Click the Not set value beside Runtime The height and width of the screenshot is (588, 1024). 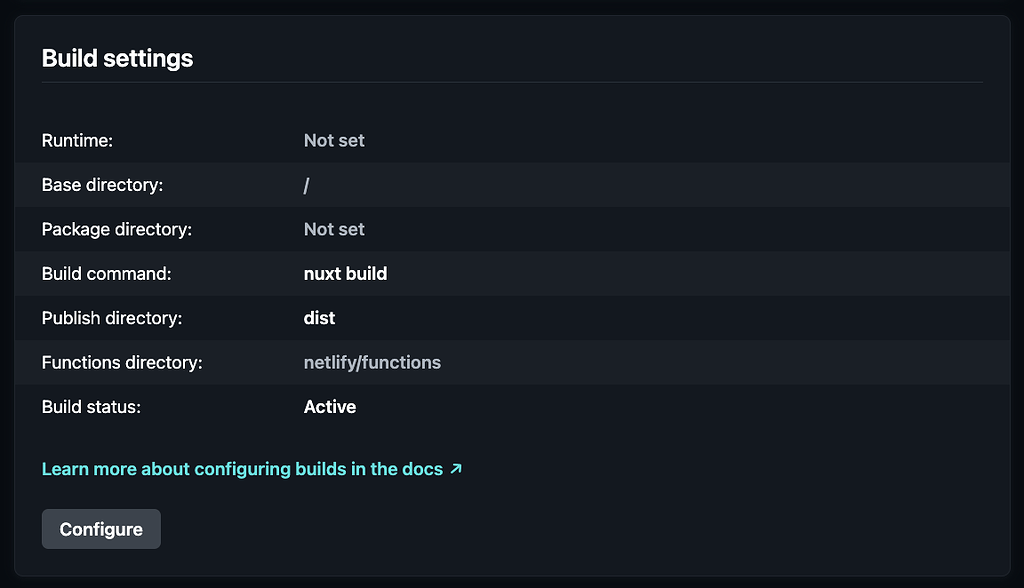pos(334,140)
